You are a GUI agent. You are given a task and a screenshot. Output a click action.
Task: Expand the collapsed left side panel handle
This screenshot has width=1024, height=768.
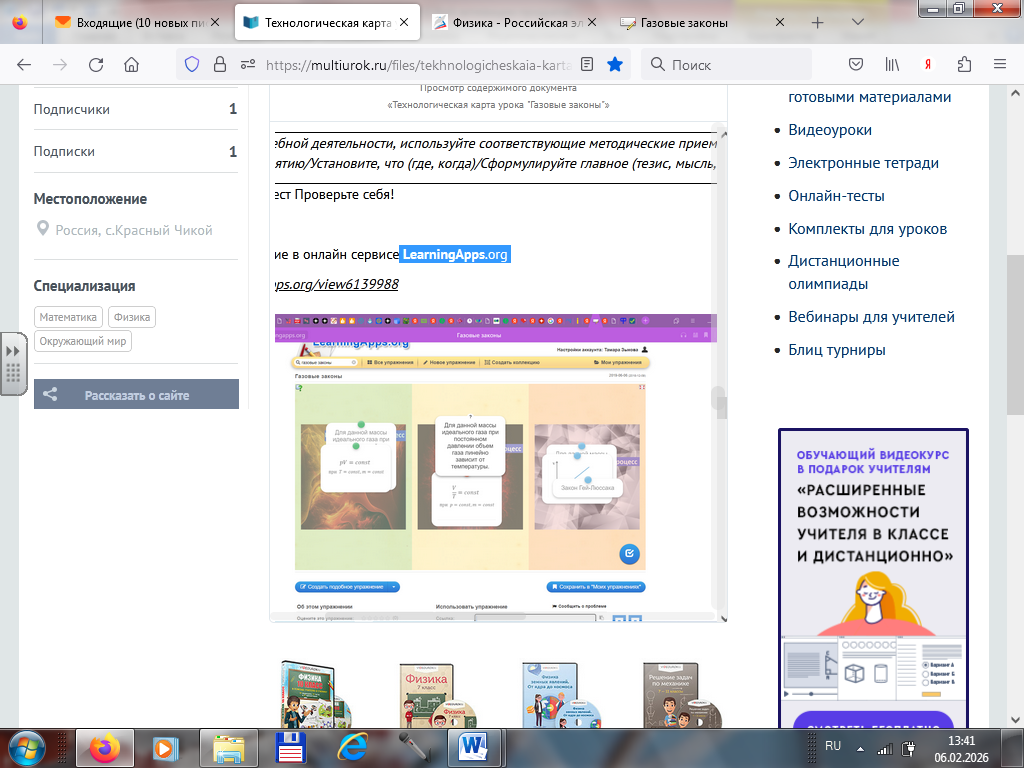[x=13, y=364]
